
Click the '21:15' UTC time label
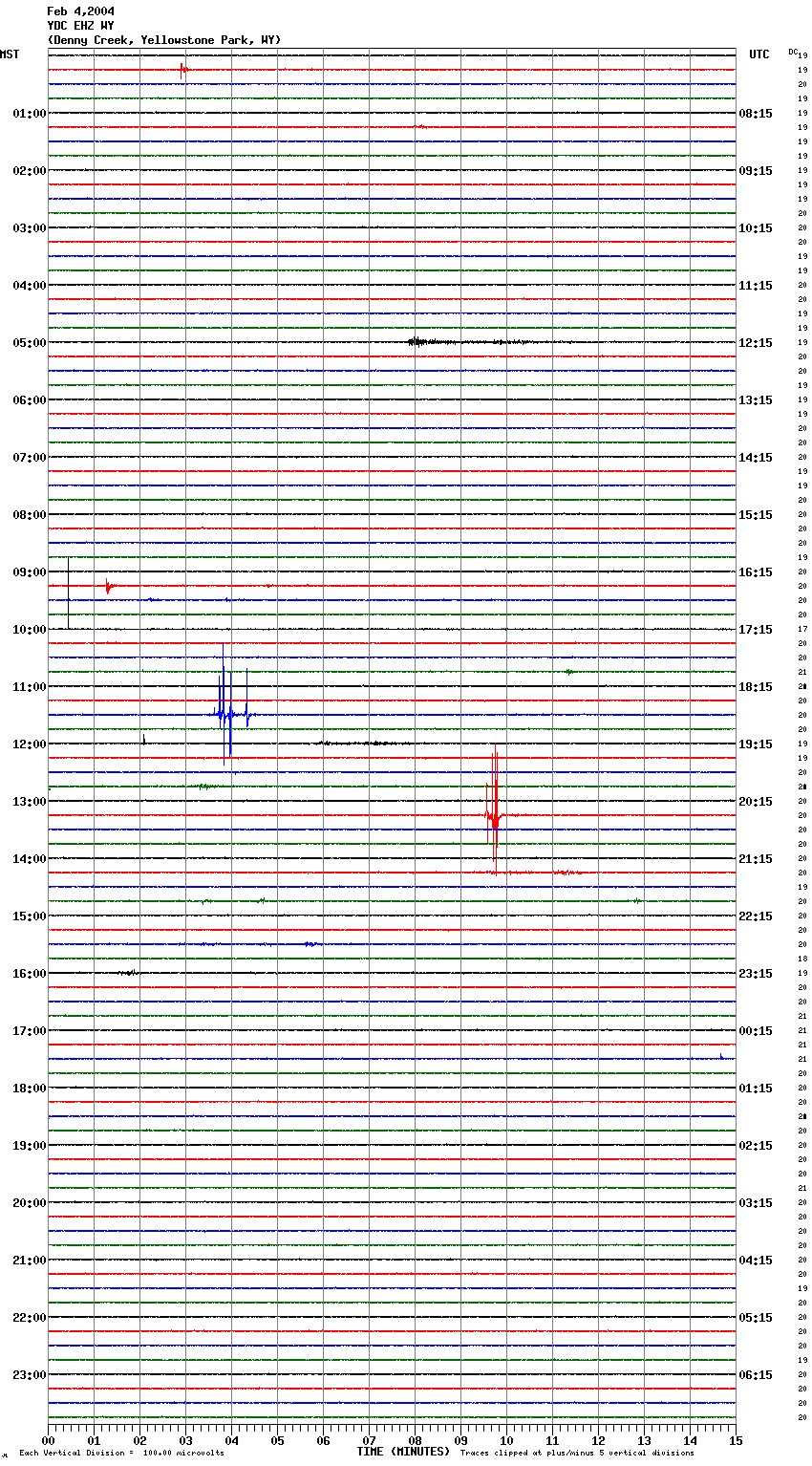point(756,859)
